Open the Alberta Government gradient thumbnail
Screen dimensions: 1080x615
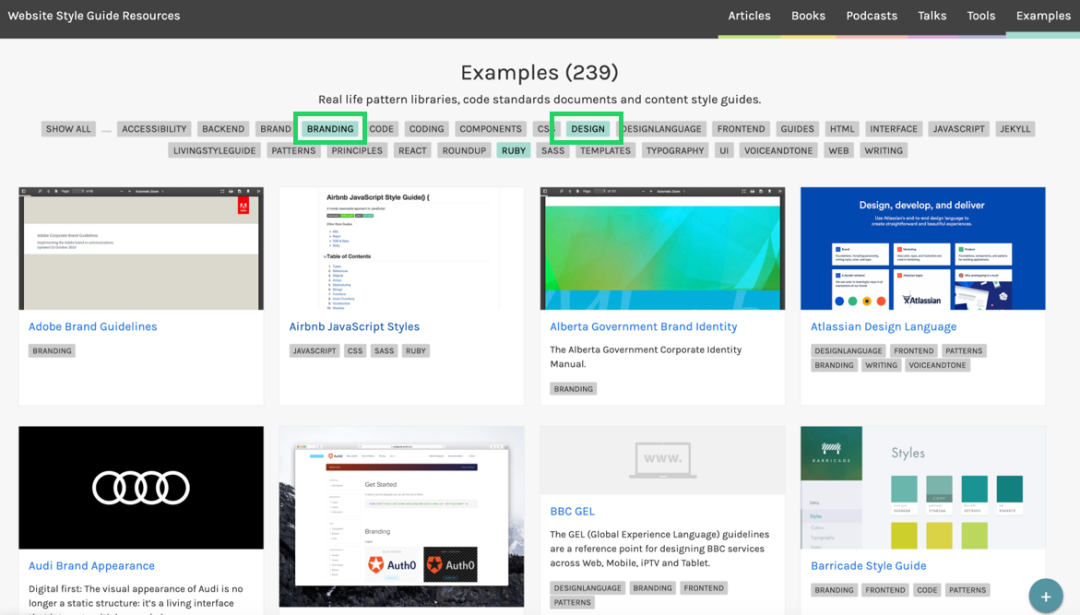662,248
